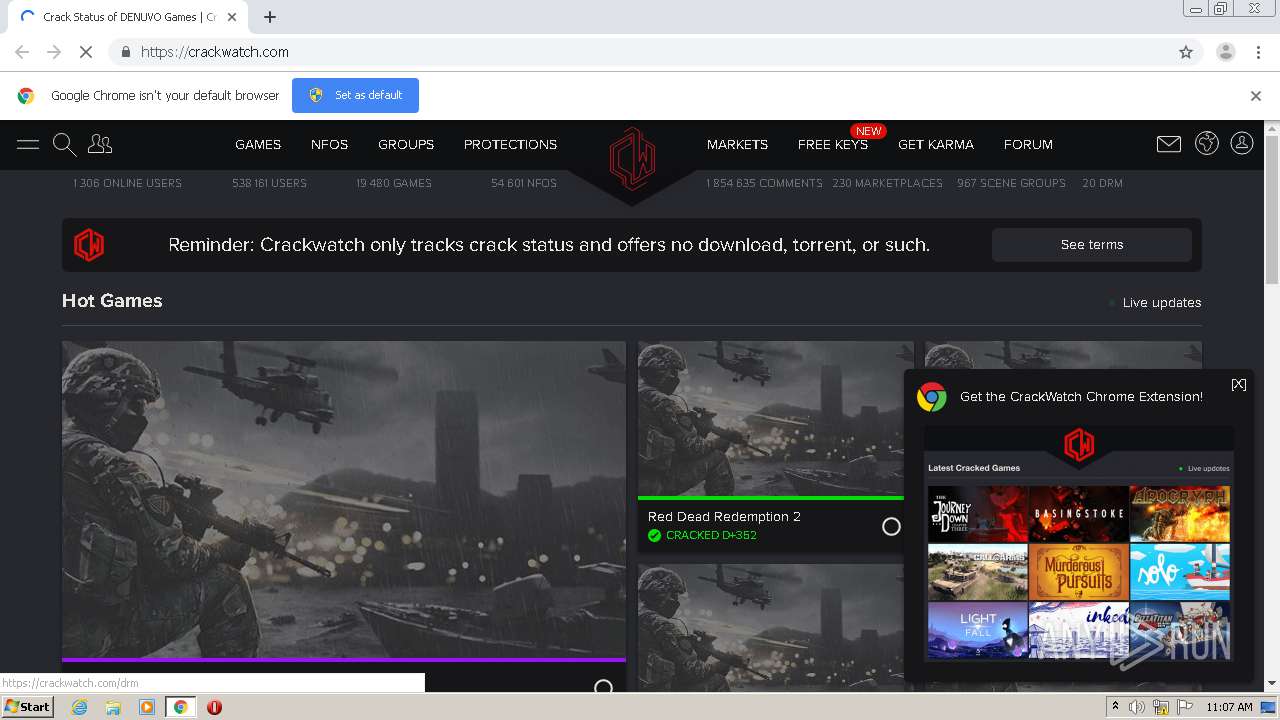Click the Crackwatch center logo
1280x720 pixels.
632,158
